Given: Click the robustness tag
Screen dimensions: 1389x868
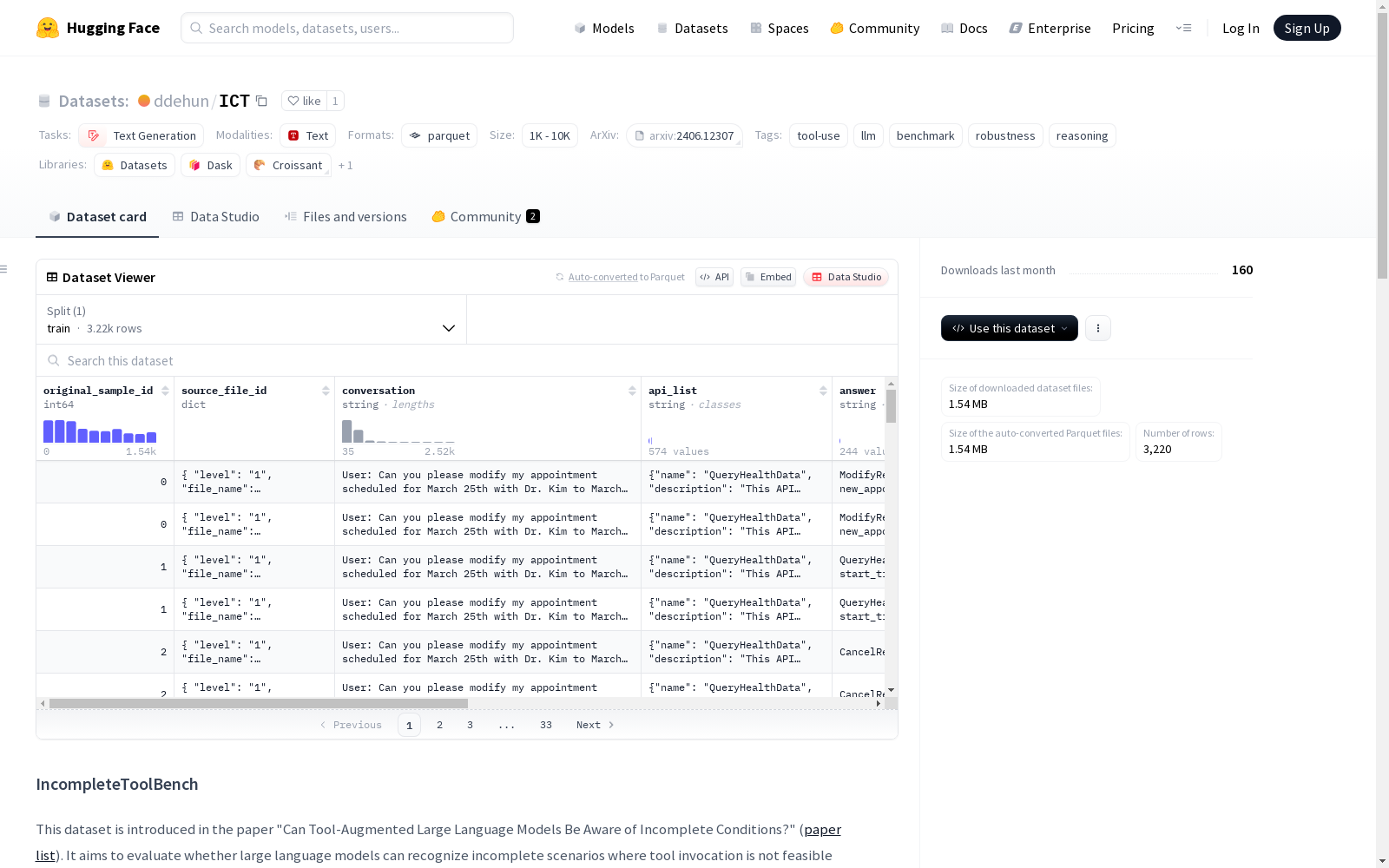Looking at the screenshot, I should 1005,135.
